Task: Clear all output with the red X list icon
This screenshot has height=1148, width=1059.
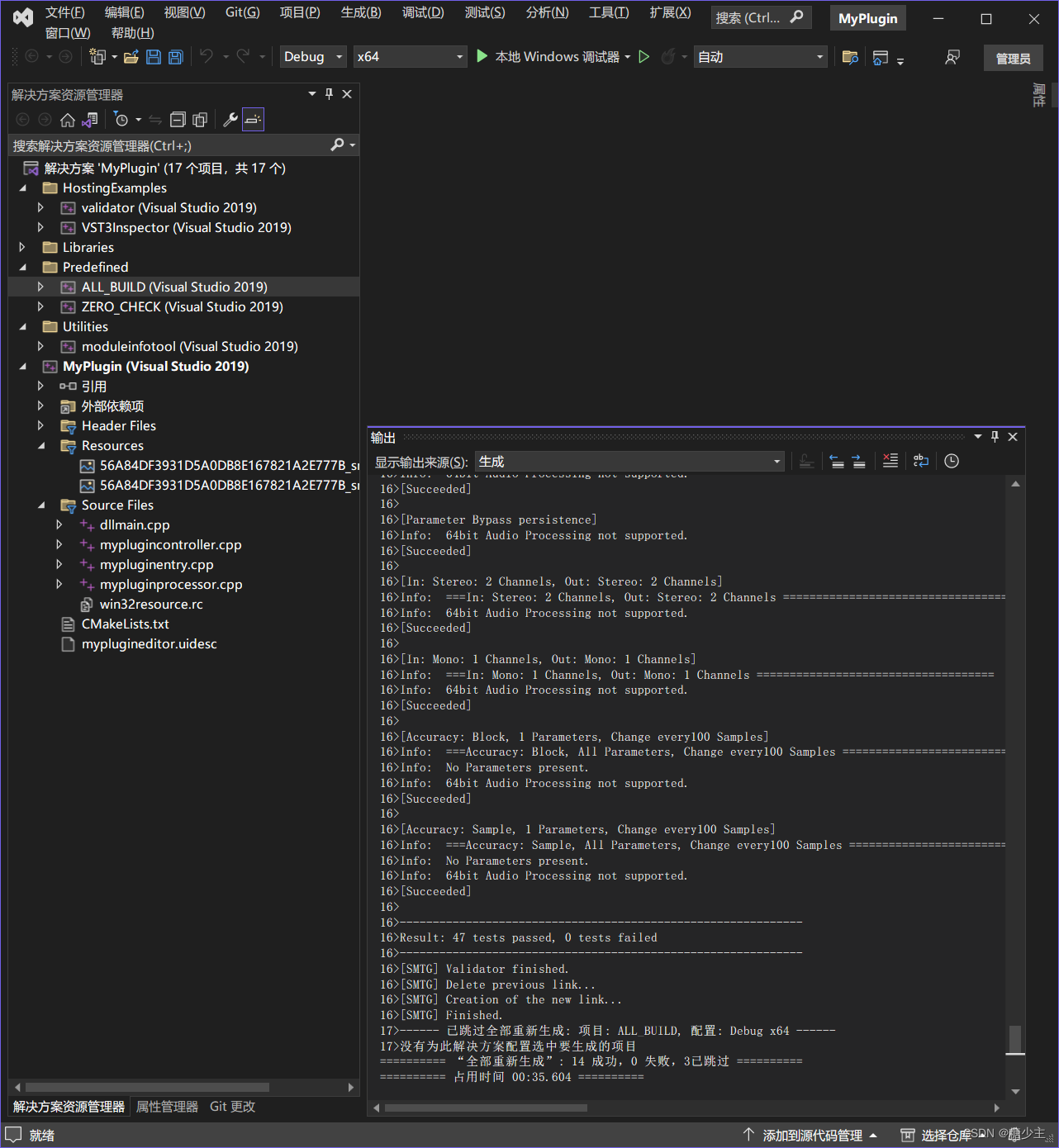Action: pyautogui.click(x=890, y=461)
